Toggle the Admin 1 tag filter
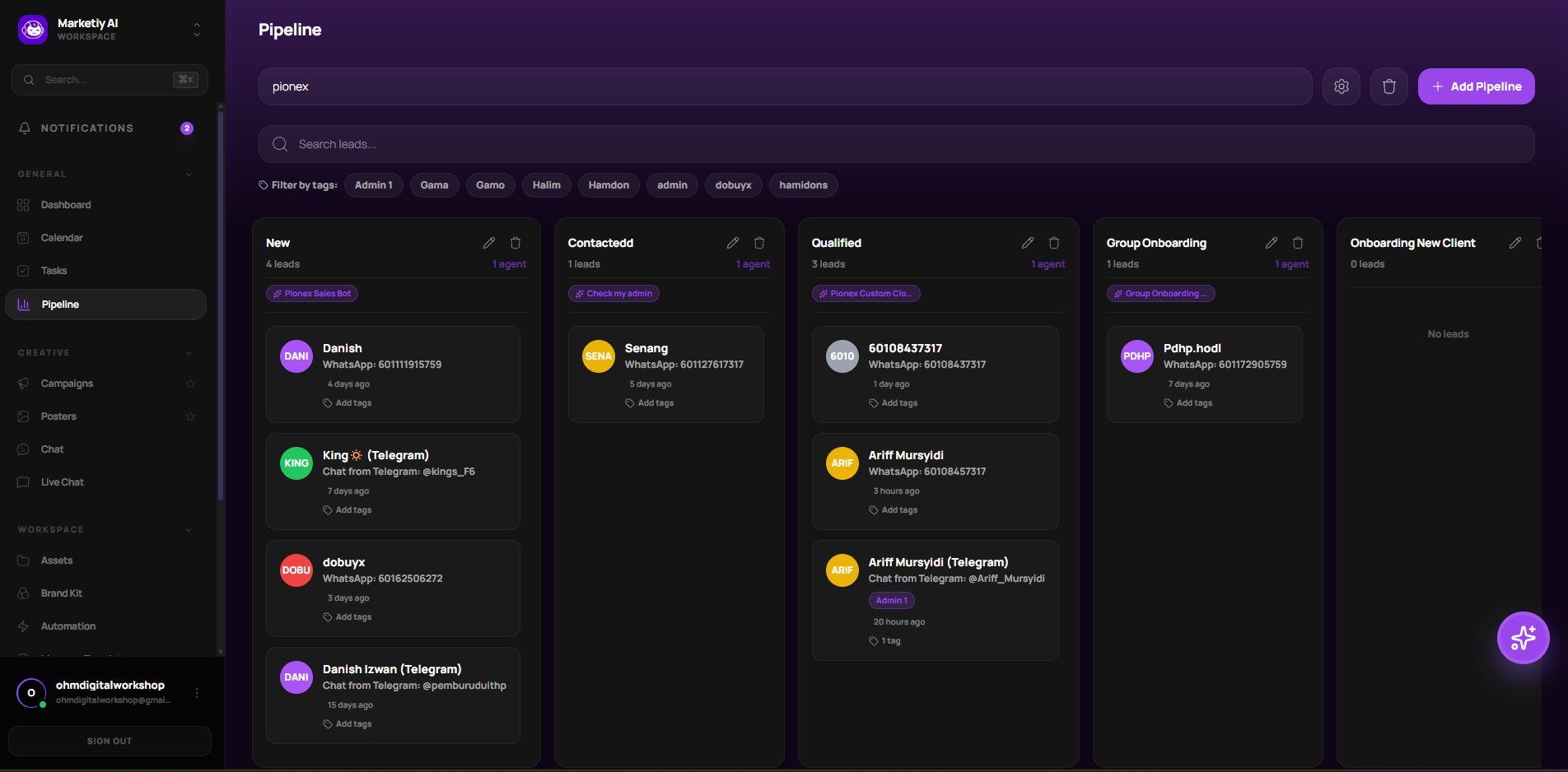 point(373,185)
